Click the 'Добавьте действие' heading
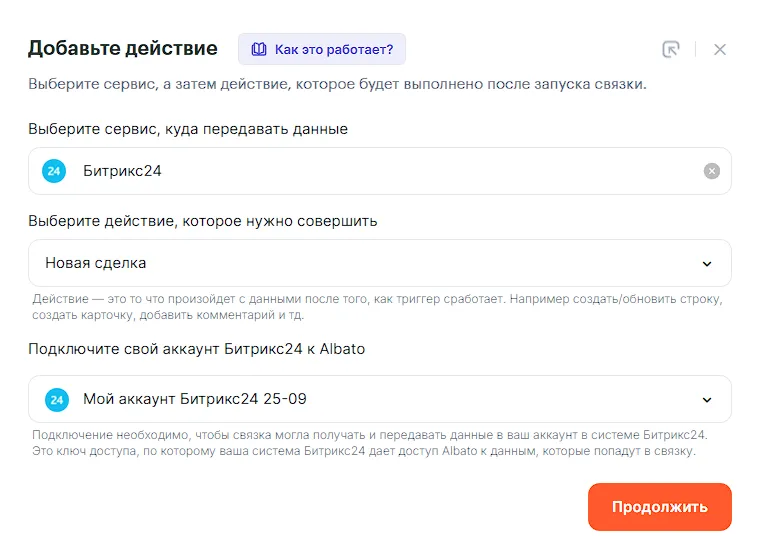Image resolution: width=770 pixels, height=560 pixels. [x=122, y=48]
